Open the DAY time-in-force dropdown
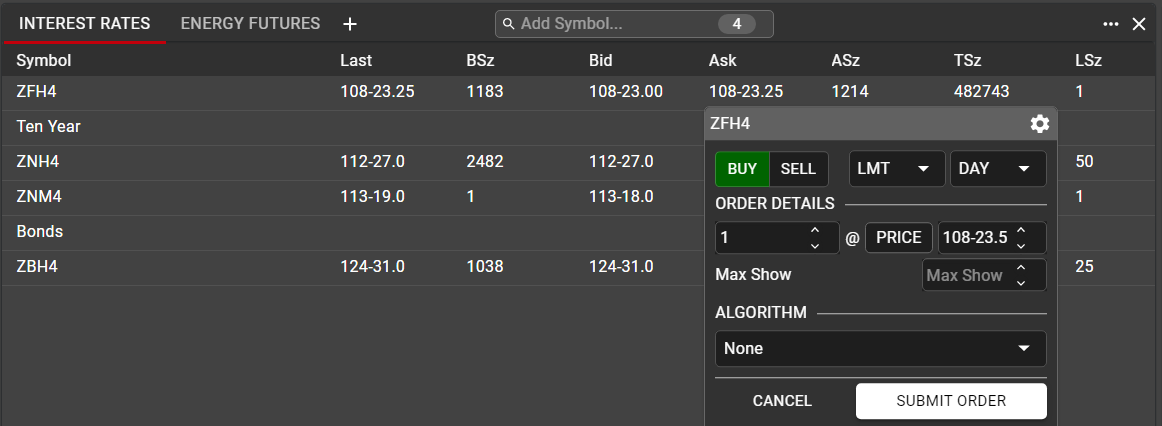The height and width of the screenshot is (426, 1162). click(x=997, y=169)
